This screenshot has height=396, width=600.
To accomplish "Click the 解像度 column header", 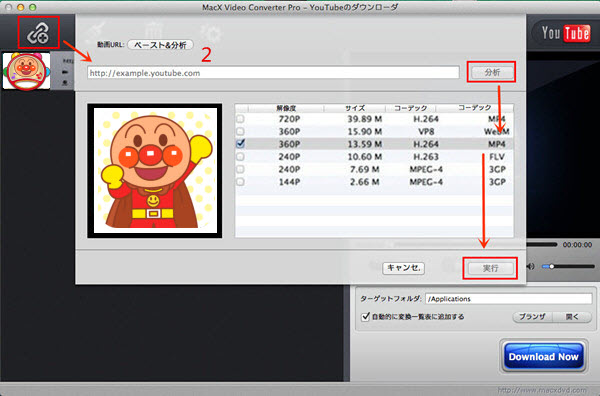I will click(286, 108).
